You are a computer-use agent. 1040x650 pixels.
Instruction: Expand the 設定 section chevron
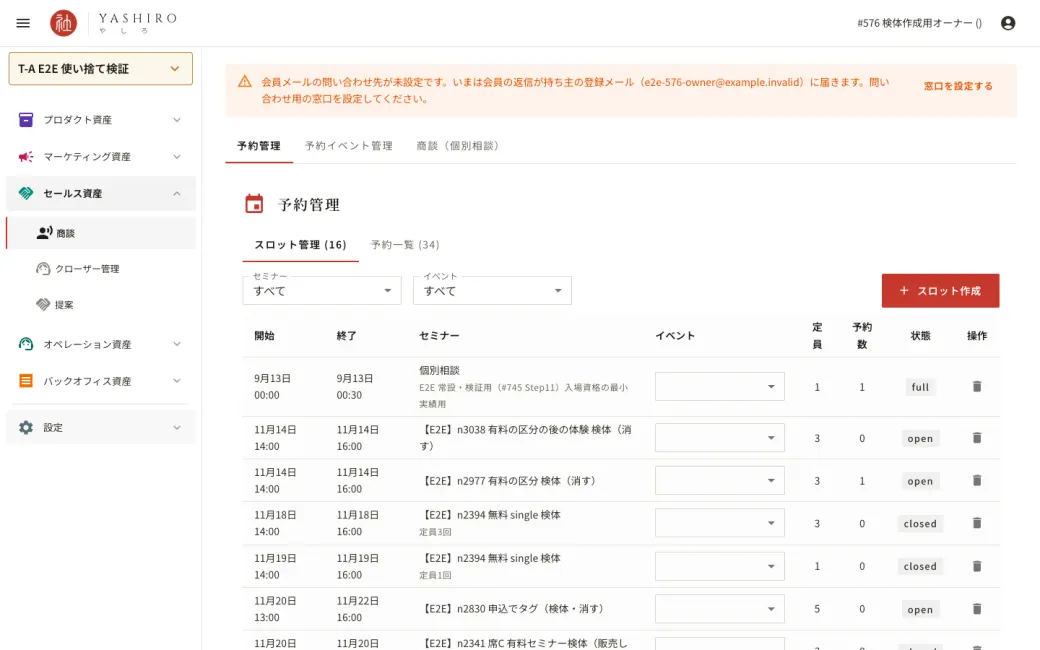click(x=176, y=428)
